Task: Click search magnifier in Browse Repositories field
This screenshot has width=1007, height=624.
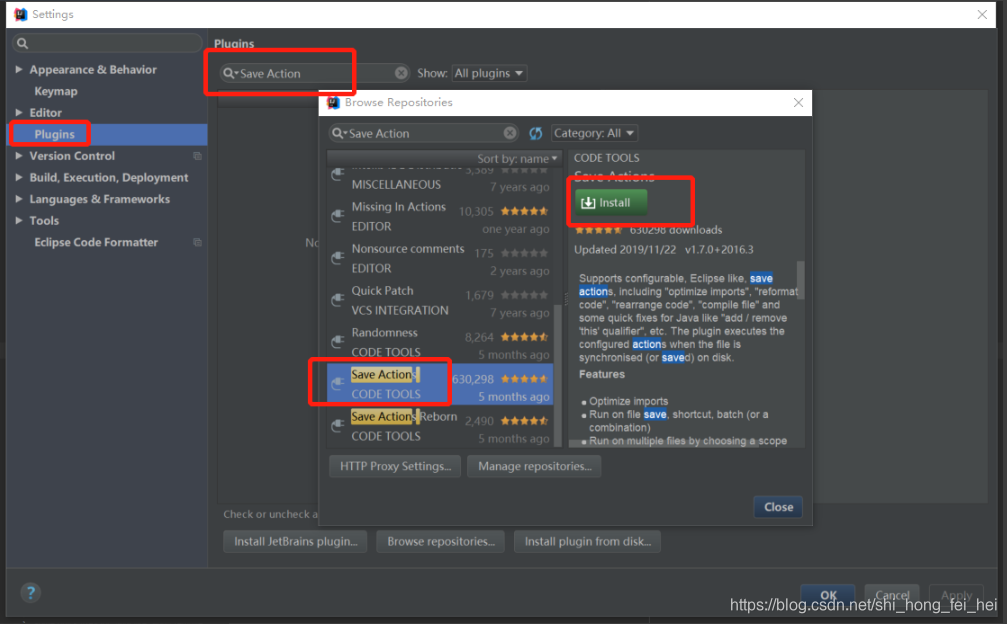Action: coord(338,133)
